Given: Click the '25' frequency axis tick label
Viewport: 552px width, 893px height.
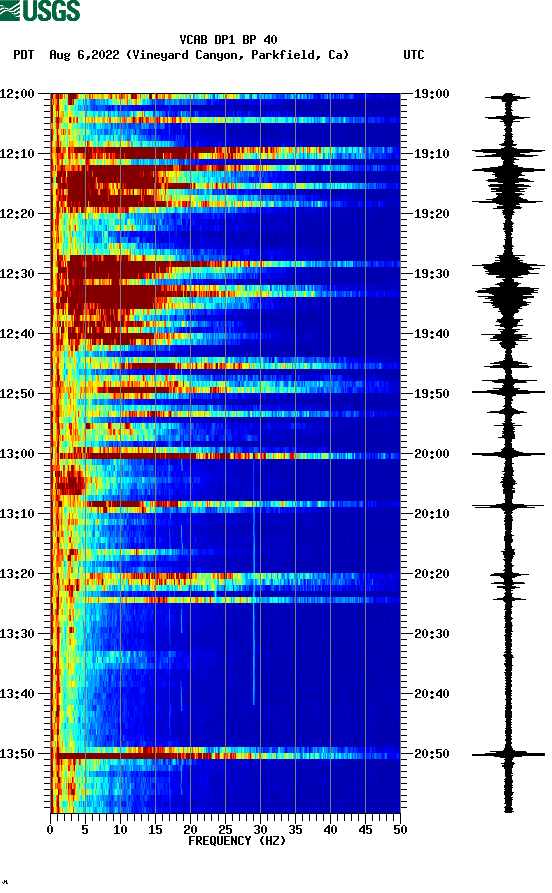Looking at the screenshot, I should click(x=225, y=830).
